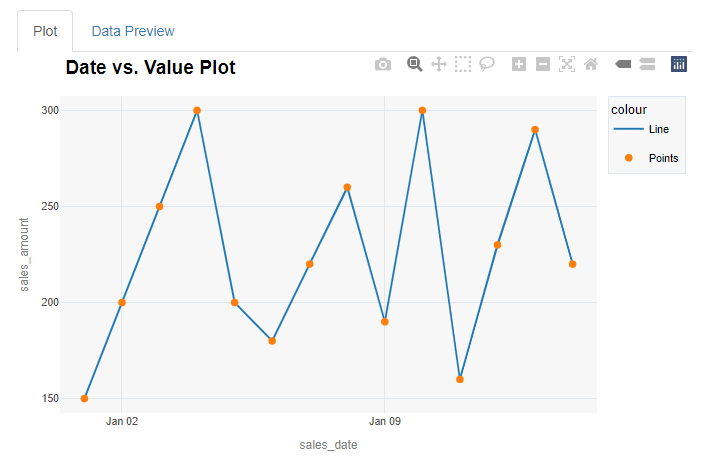Click the first data point at 150
The image size is (701, 469).
tap(84, 398)
